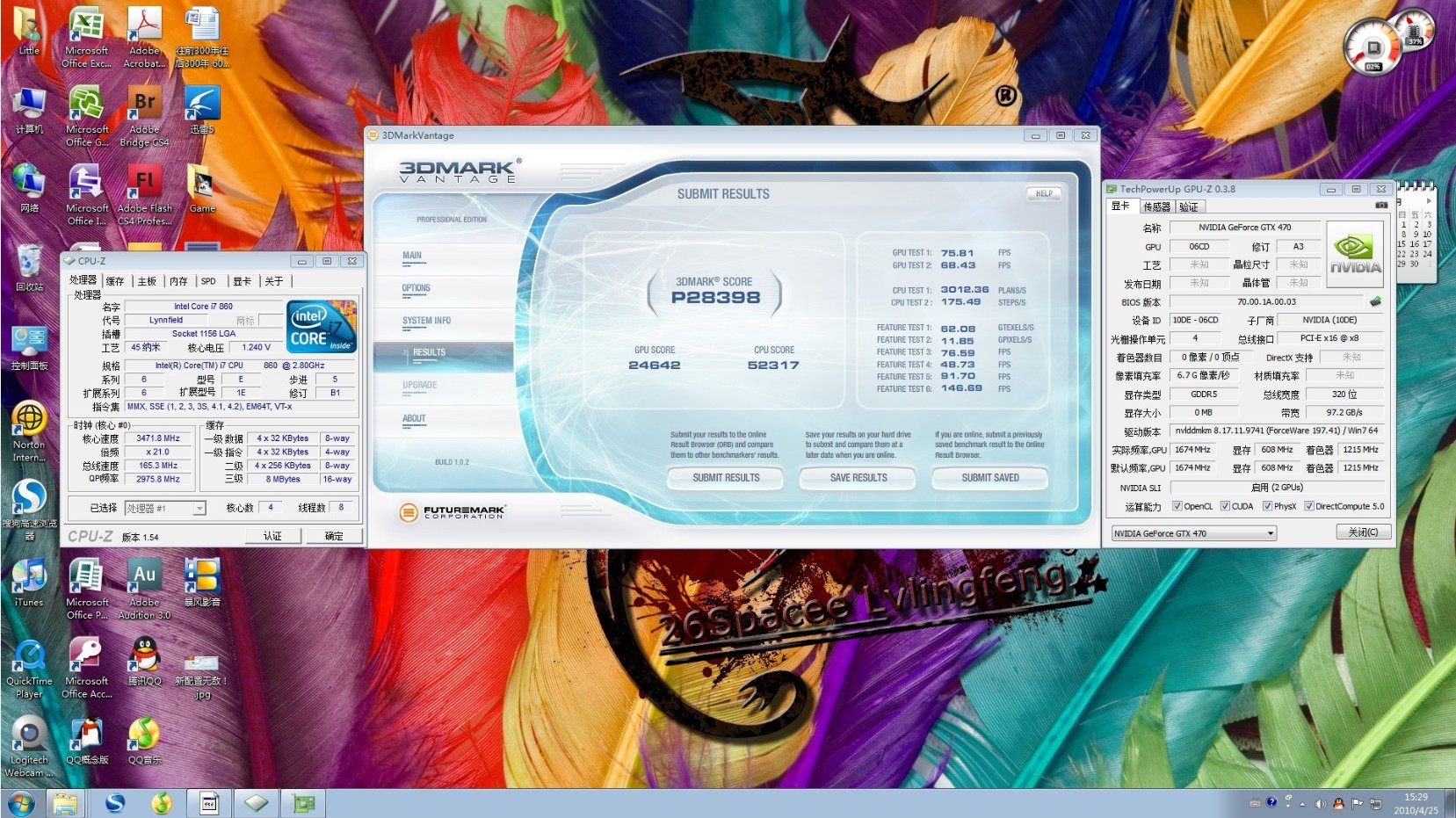
Task: Click the BIOS version field 70.00.1A.00.03
Action: click(1266, 301)
